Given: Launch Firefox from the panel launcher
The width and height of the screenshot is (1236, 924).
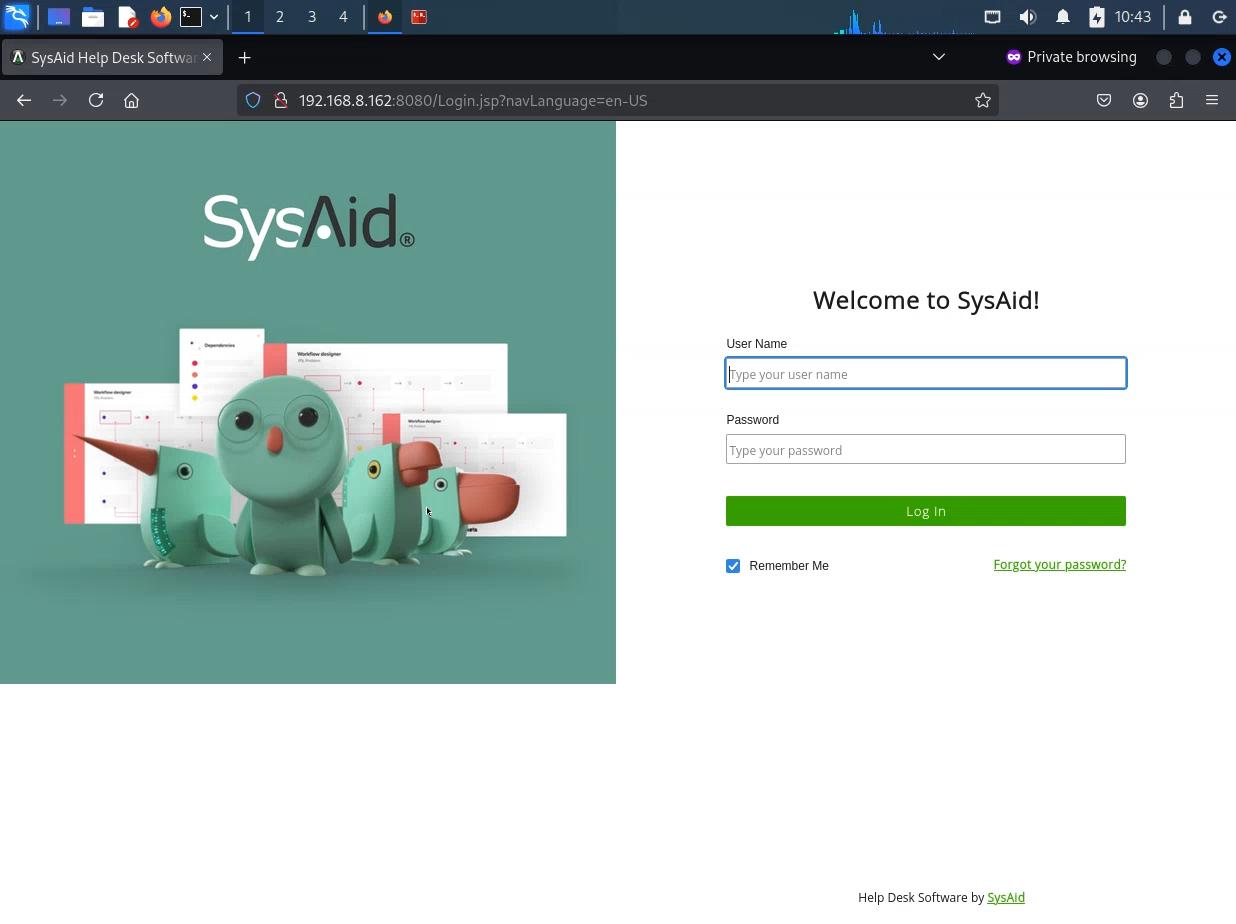Looking at the screenshot, I should 160,17.
